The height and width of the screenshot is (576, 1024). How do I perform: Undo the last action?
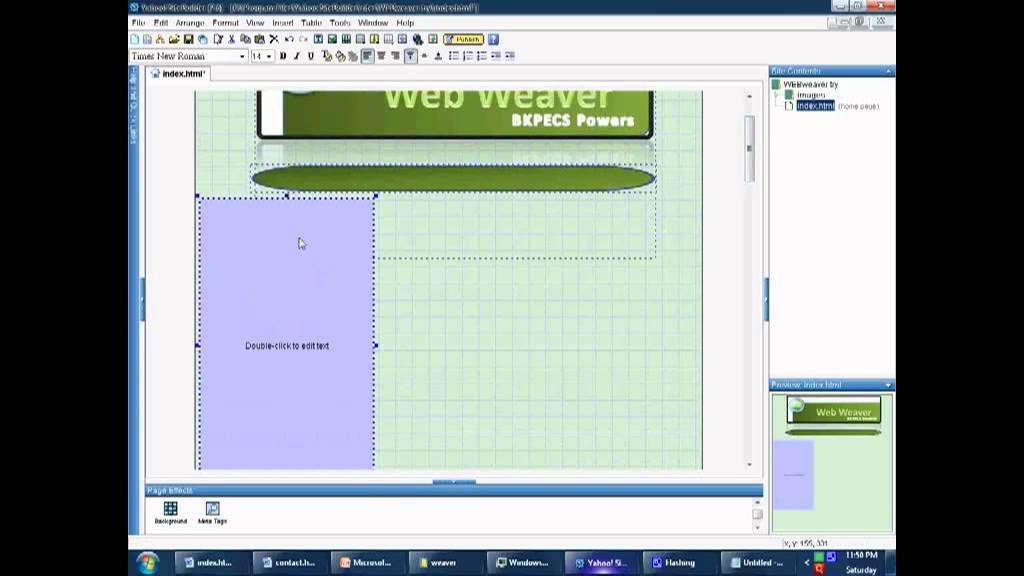289,39
